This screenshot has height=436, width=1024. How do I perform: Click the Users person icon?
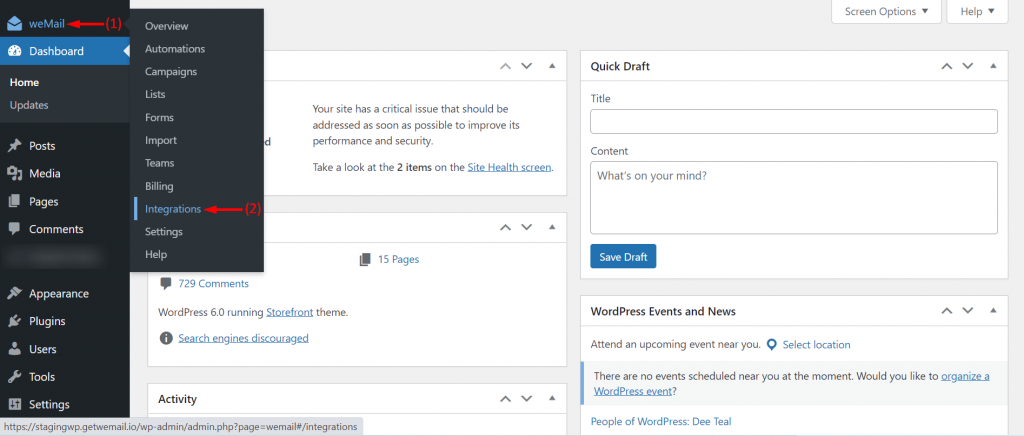[x=14, y=349]
